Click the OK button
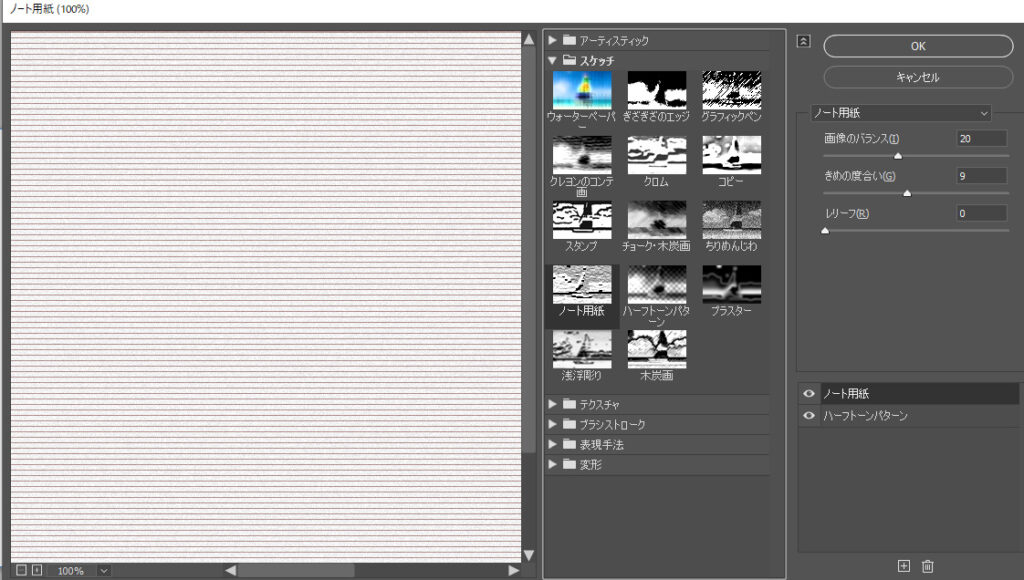Viewport: 1024px width, 580px height. coord(918,46)
